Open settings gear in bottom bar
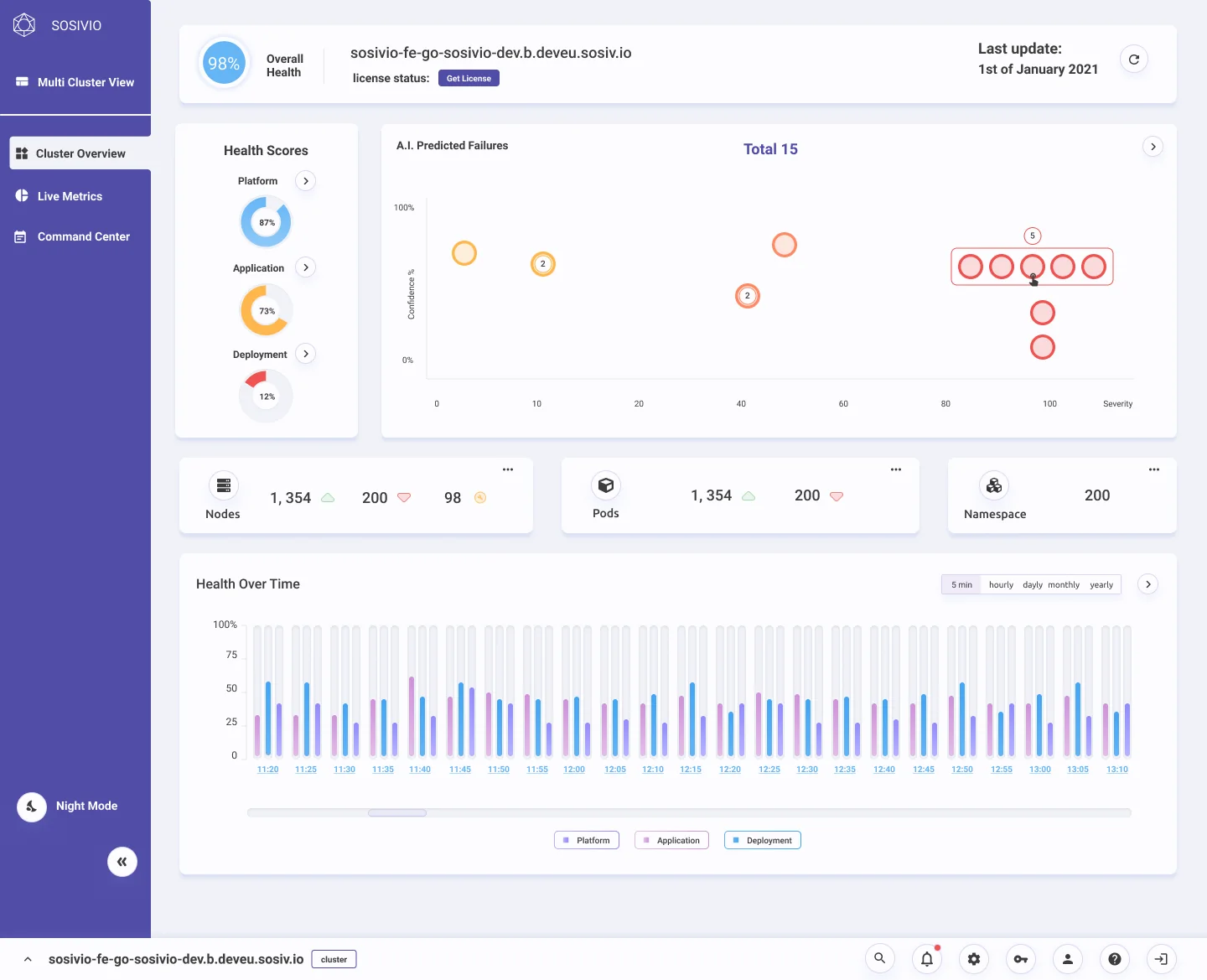 pos(974,959)
